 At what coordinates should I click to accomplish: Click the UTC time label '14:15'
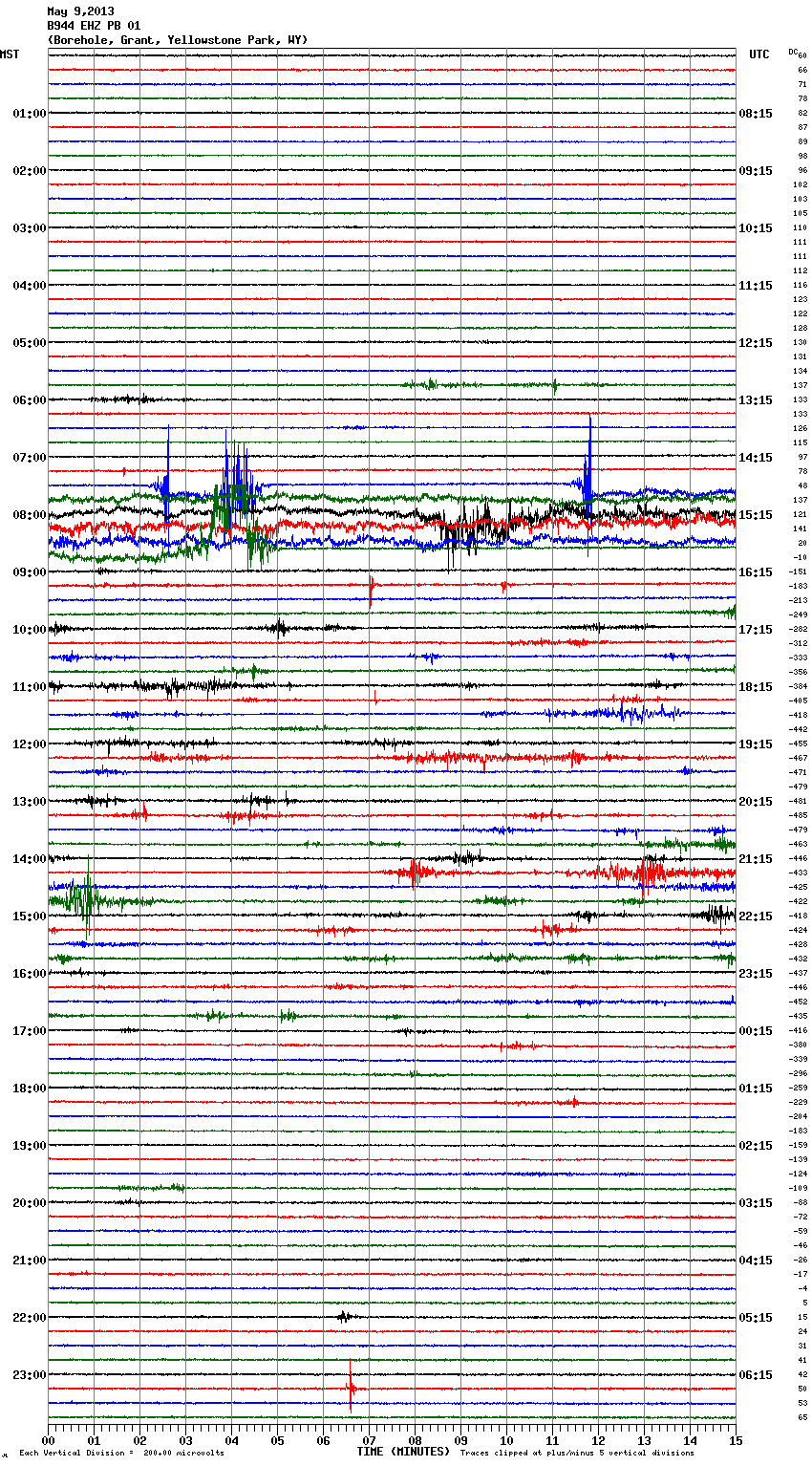coord(756,458)
